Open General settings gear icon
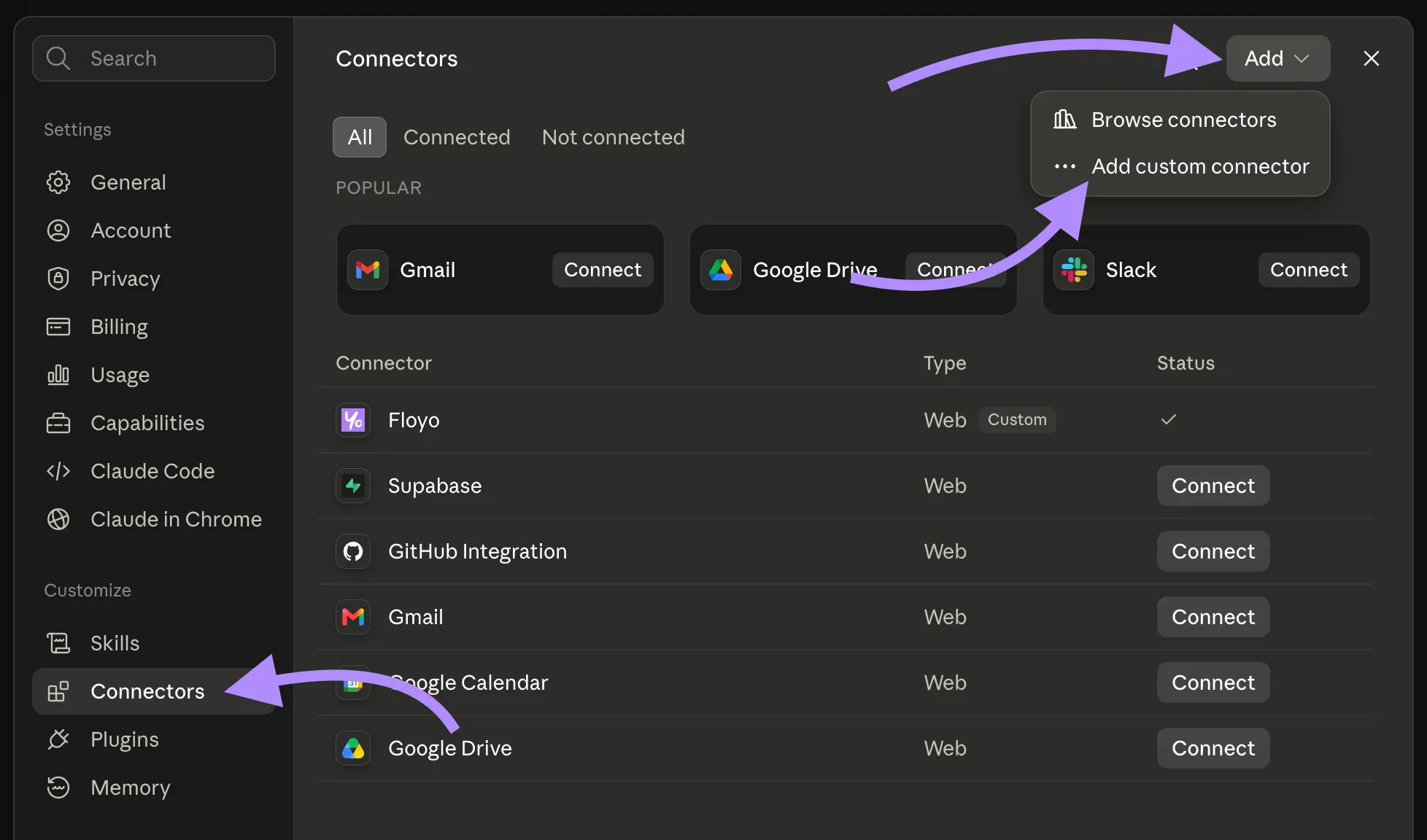The width and height of the screenshot is (1427, 840). coord(58,182)
